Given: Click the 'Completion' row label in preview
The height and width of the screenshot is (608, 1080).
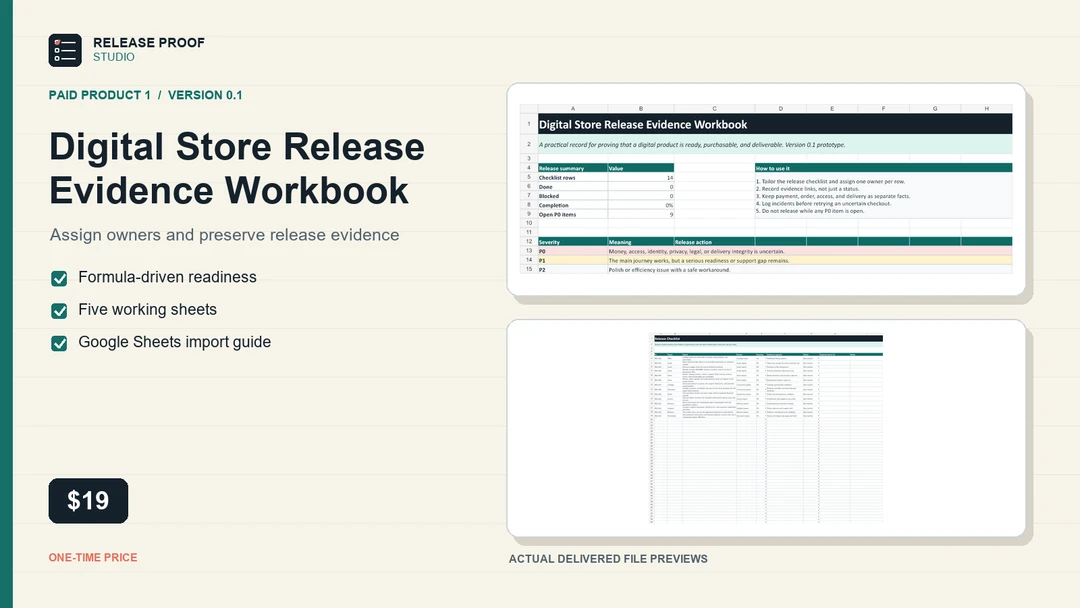Looking at the screenshot, I should click(x=572, y=205).
